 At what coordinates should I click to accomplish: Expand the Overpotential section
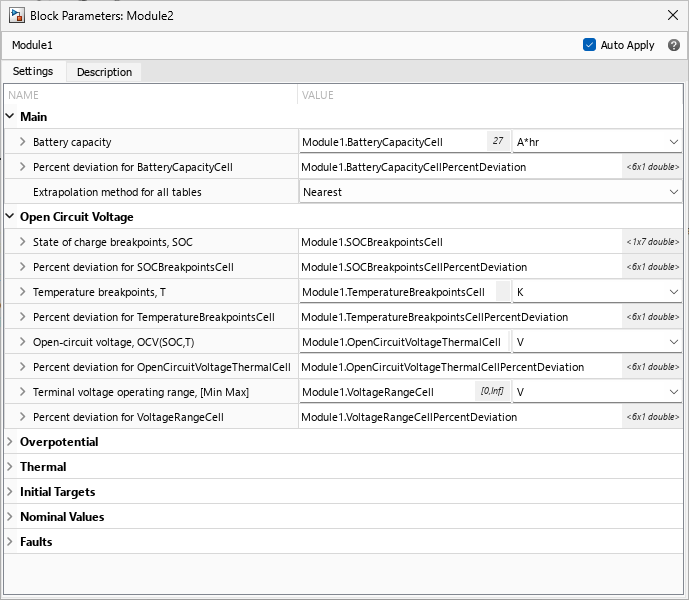(x=10, y=442)
